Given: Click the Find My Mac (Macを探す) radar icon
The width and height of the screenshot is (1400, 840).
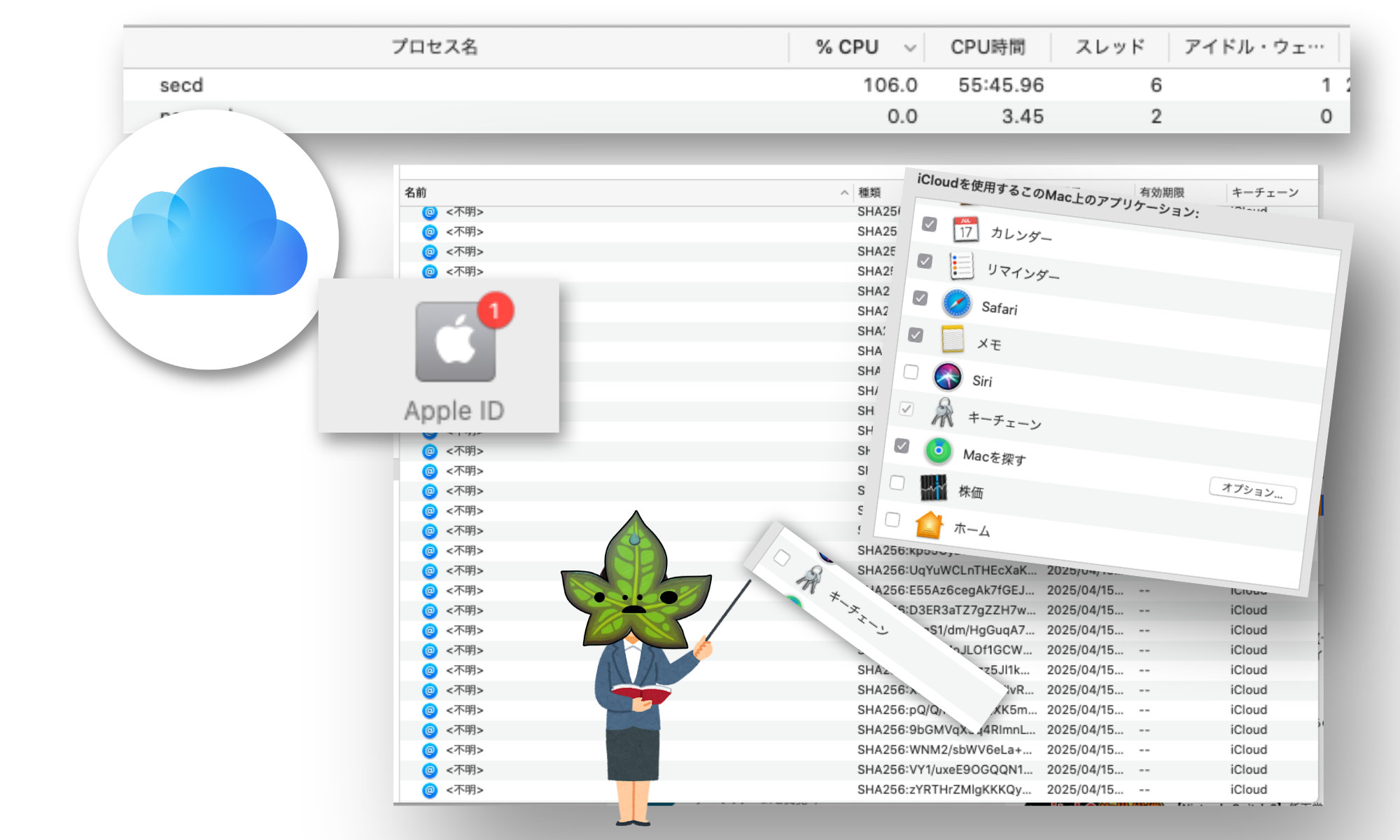Looking at the screenshot, I should point(938,450).
